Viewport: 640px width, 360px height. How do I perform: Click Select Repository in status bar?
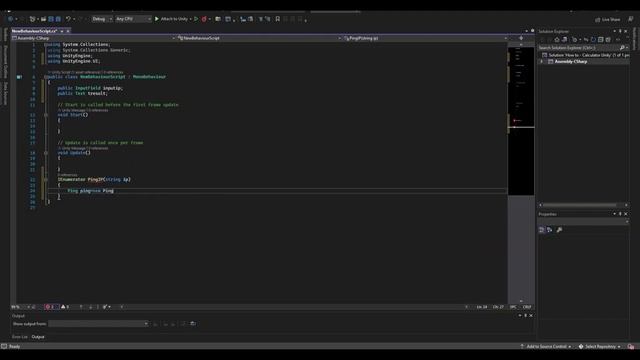[600, 347]
